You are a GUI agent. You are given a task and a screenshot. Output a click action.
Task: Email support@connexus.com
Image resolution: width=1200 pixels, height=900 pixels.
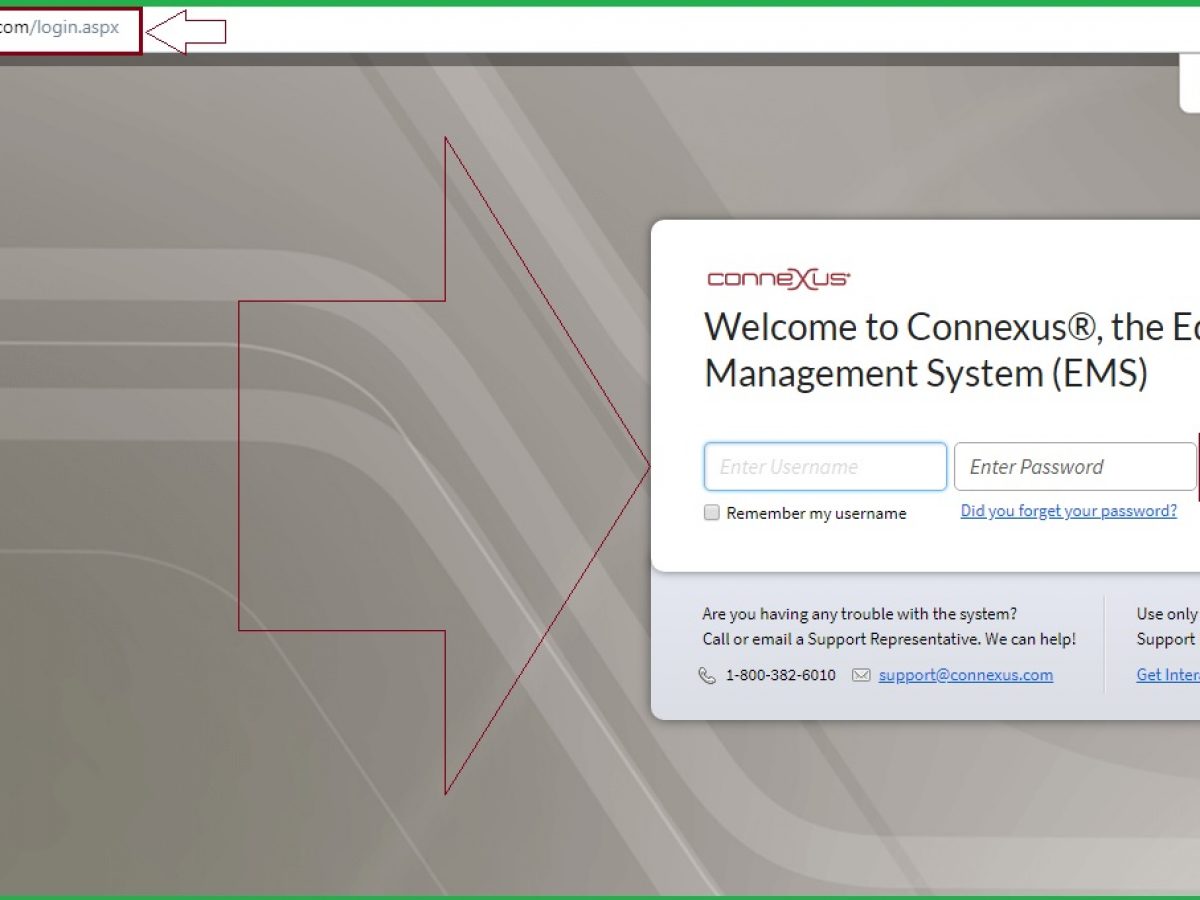[x=964, y=675]
